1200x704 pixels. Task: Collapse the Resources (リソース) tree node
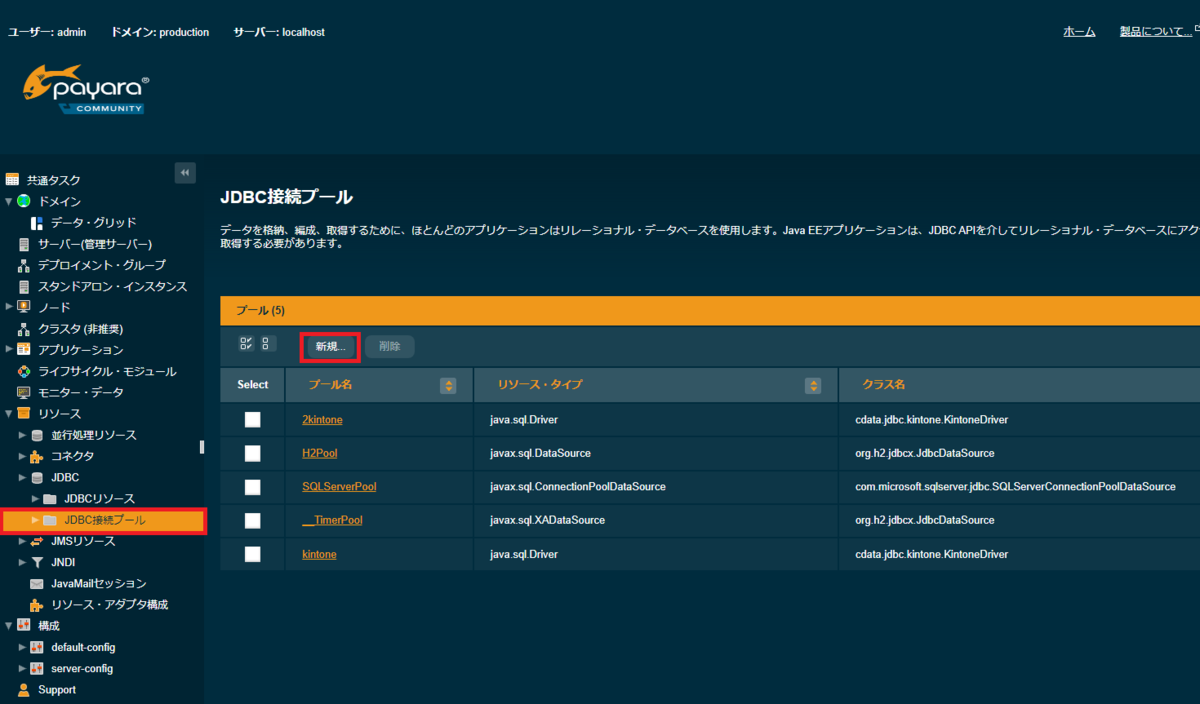click(9, 413)
